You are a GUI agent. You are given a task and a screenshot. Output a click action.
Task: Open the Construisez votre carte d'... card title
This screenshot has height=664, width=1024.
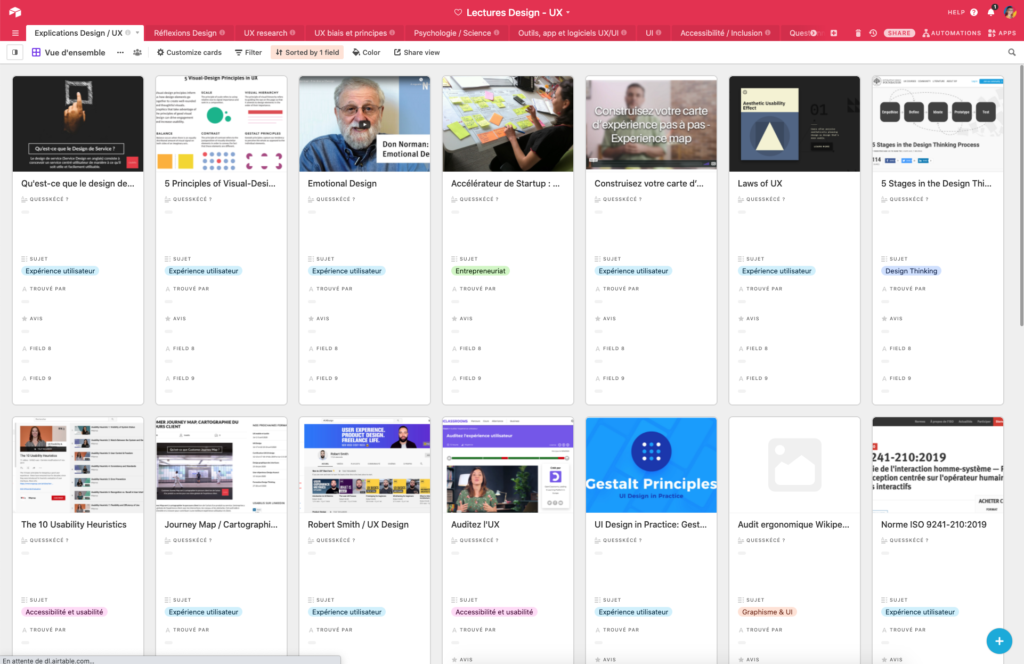(648, 183)
